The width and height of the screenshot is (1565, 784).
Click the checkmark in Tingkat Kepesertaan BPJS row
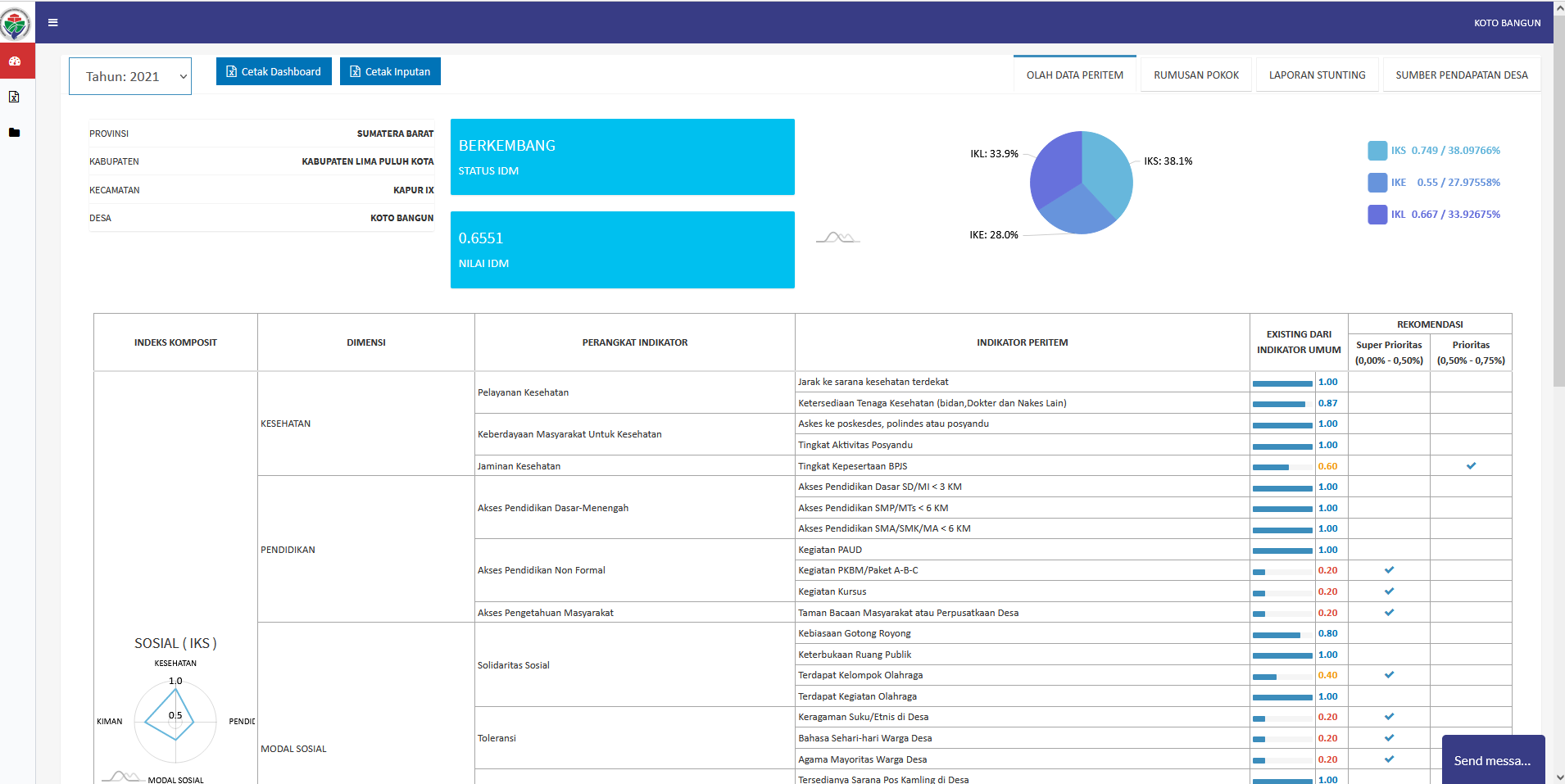[x=1471, y=465]
